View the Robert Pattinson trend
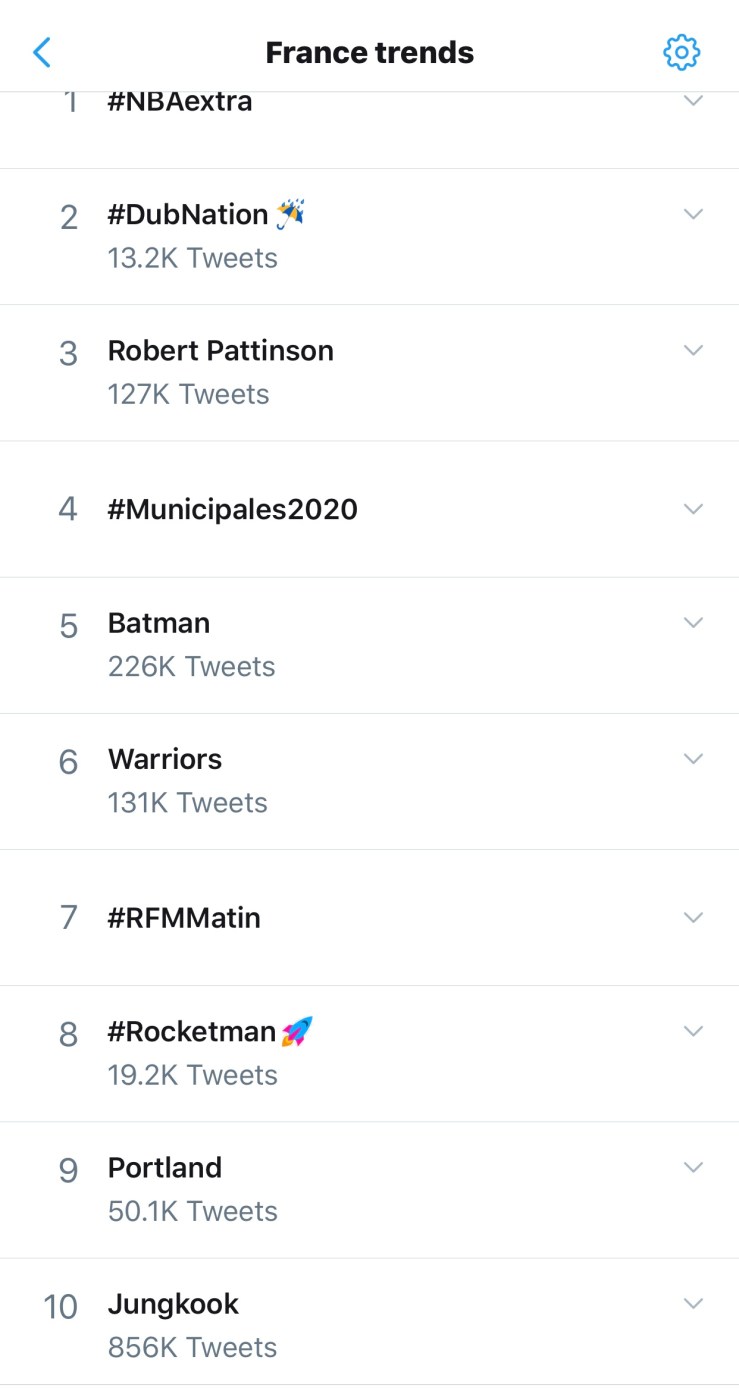The image size is (739, 1388). pos(221,351)
